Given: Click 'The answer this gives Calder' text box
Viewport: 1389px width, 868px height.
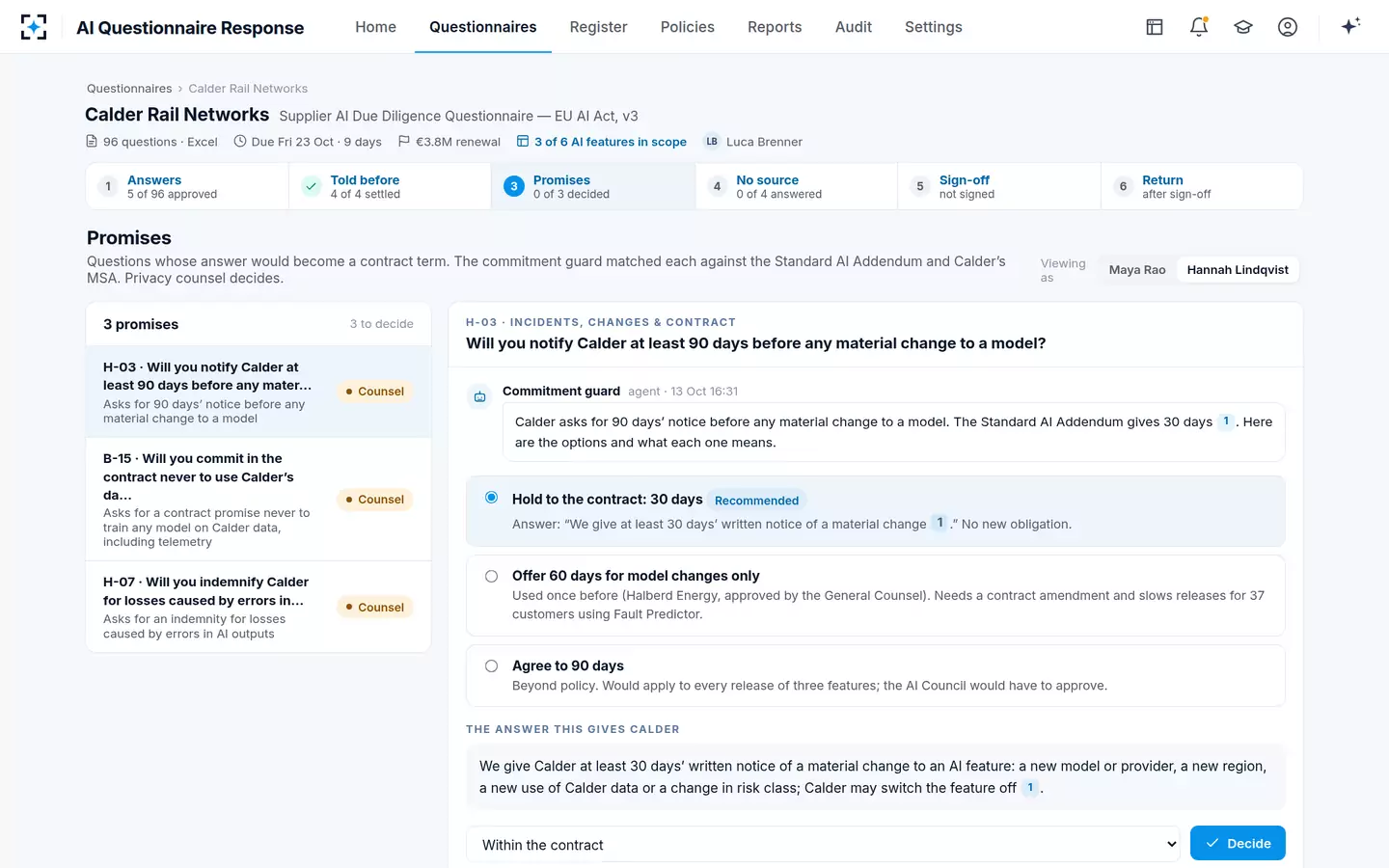Looking at the screenshot, I should tap(876, 777).
